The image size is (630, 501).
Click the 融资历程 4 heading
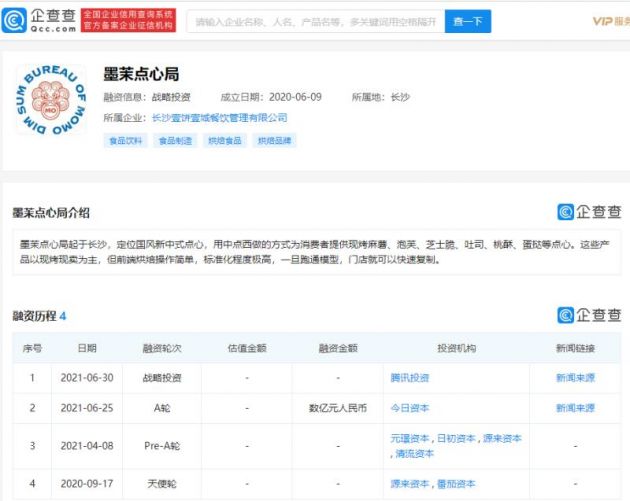[39, 316]
